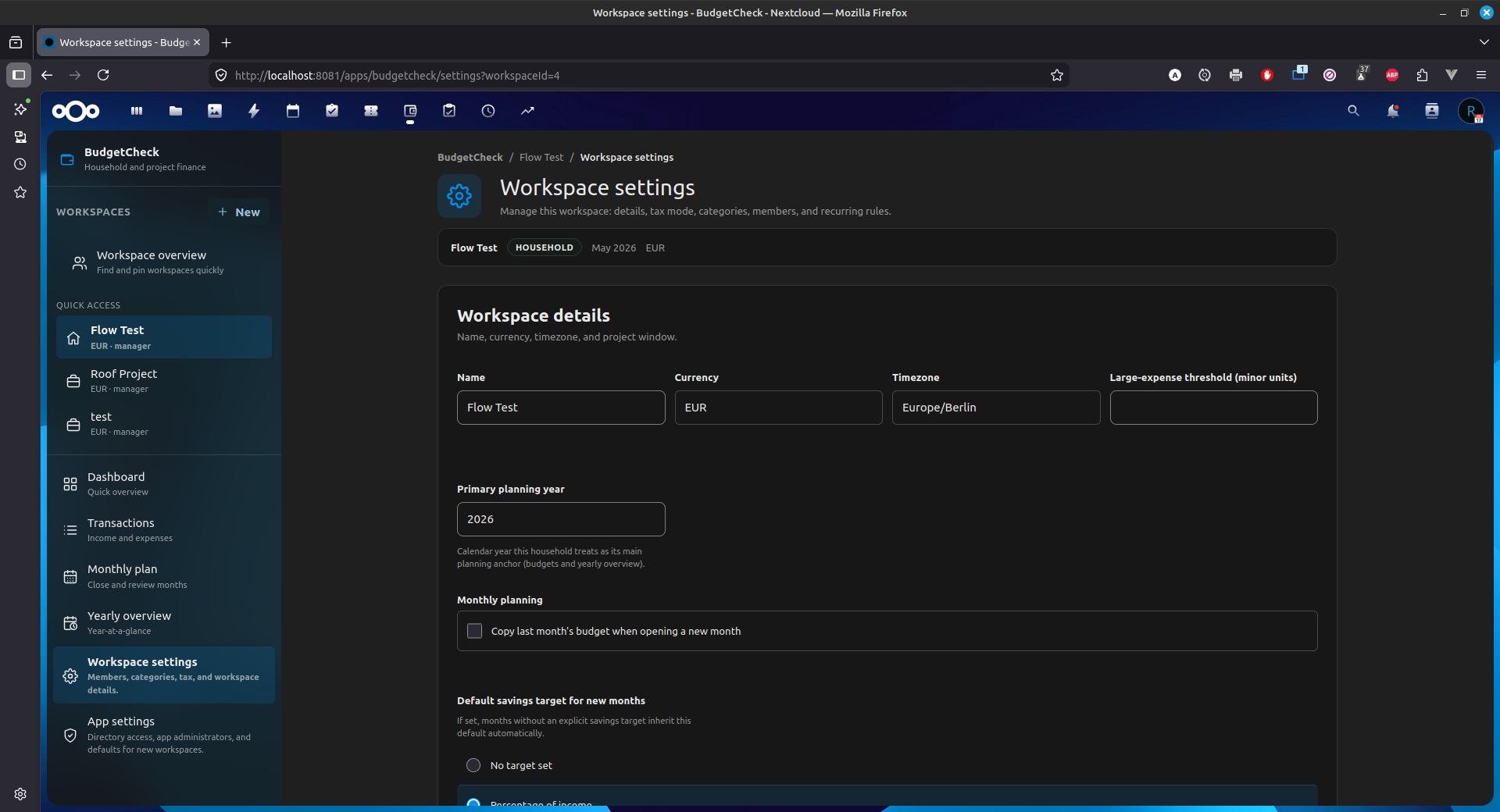Open the Calendar app icon in top bar

point(293,111)
